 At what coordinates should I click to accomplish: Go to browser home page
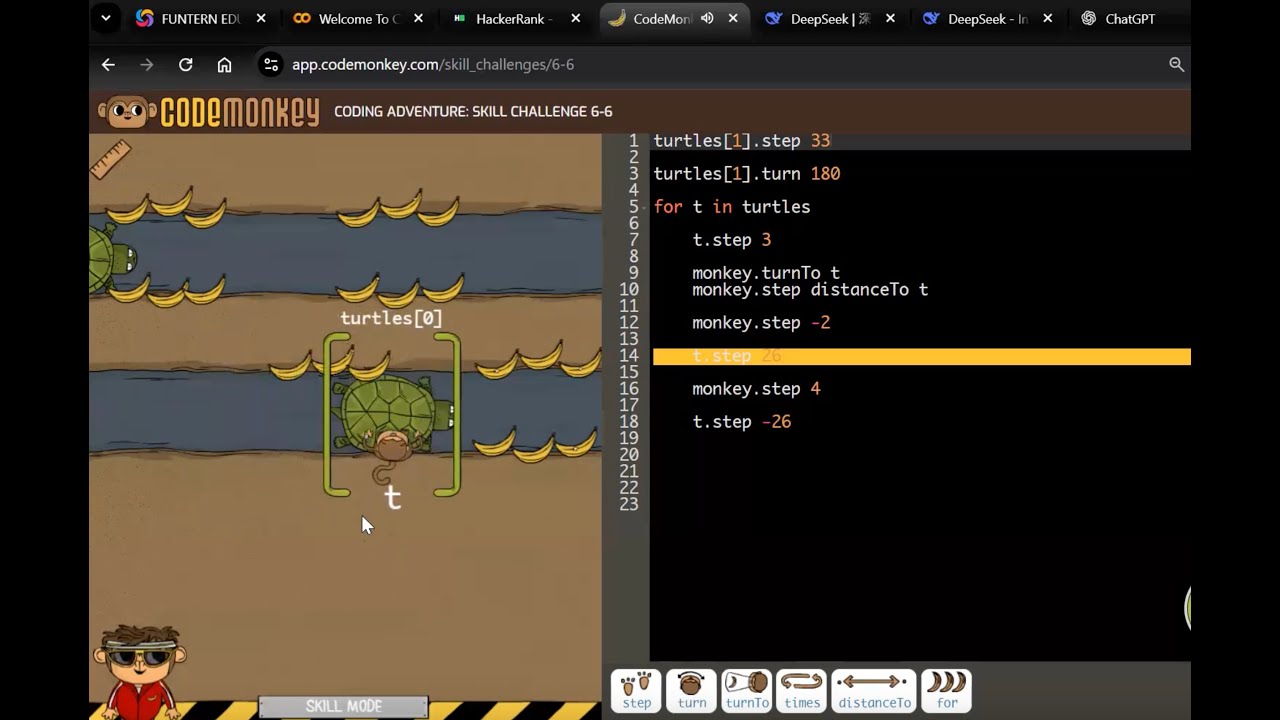point(224,64)
